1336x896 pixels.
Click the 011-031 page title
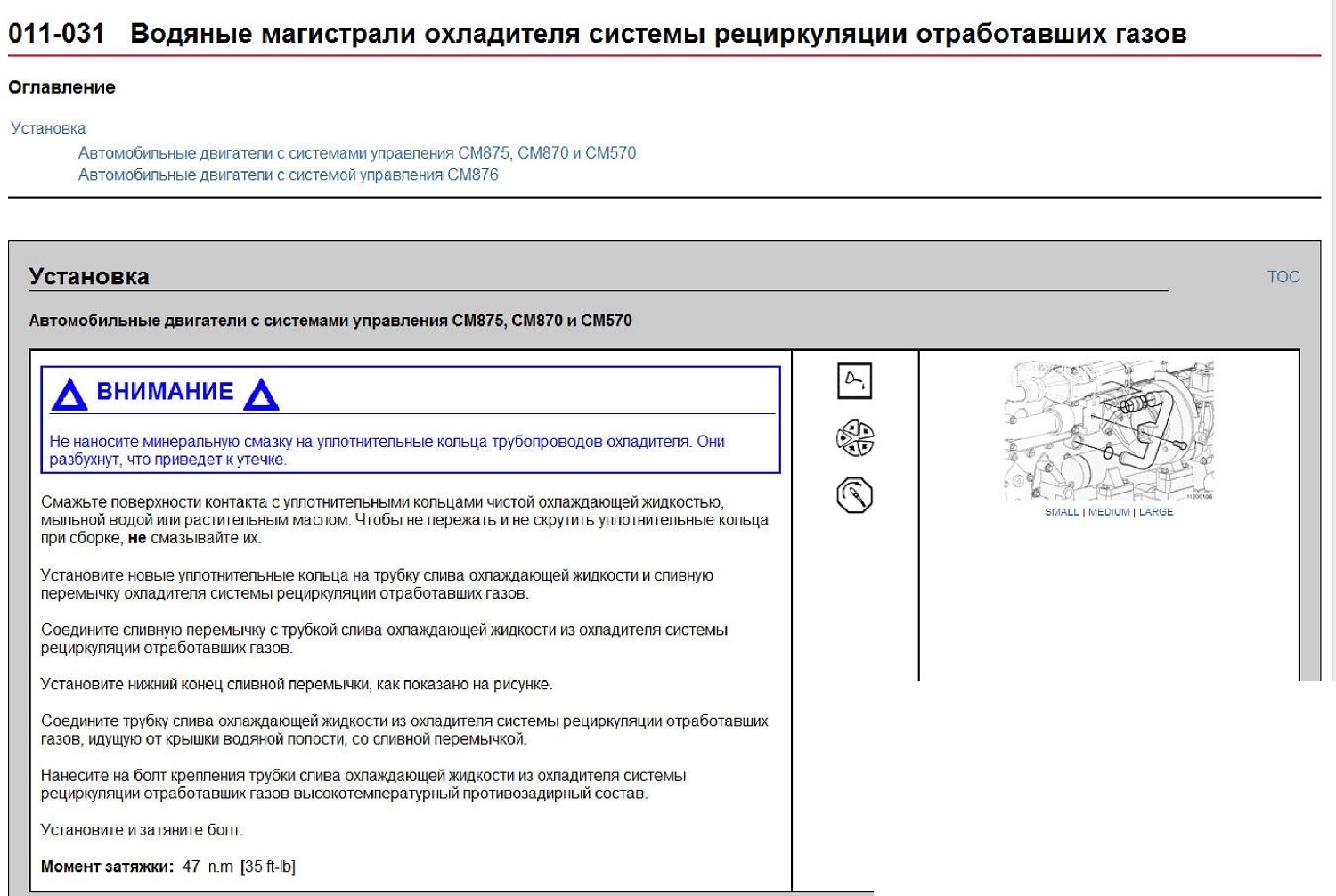(x=598, y=34)
